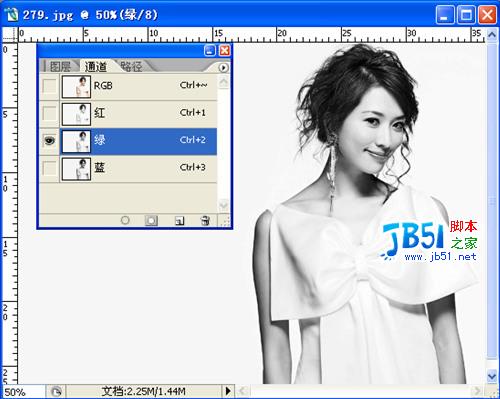Select the Blue (蓝) channel row
Viewport: 500px width, 399px height.
click(x=138, y=168)
